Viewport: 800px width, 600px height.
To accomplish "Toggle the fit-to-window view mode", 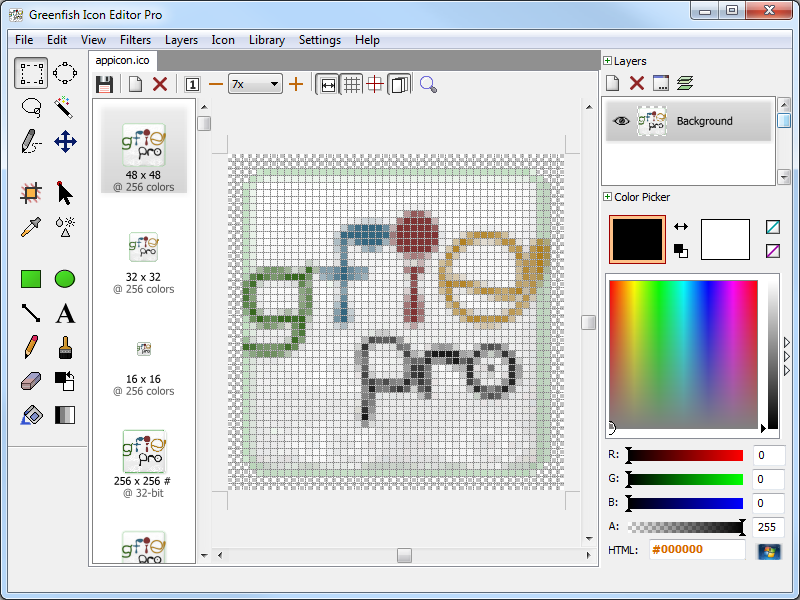I will 328,83.
